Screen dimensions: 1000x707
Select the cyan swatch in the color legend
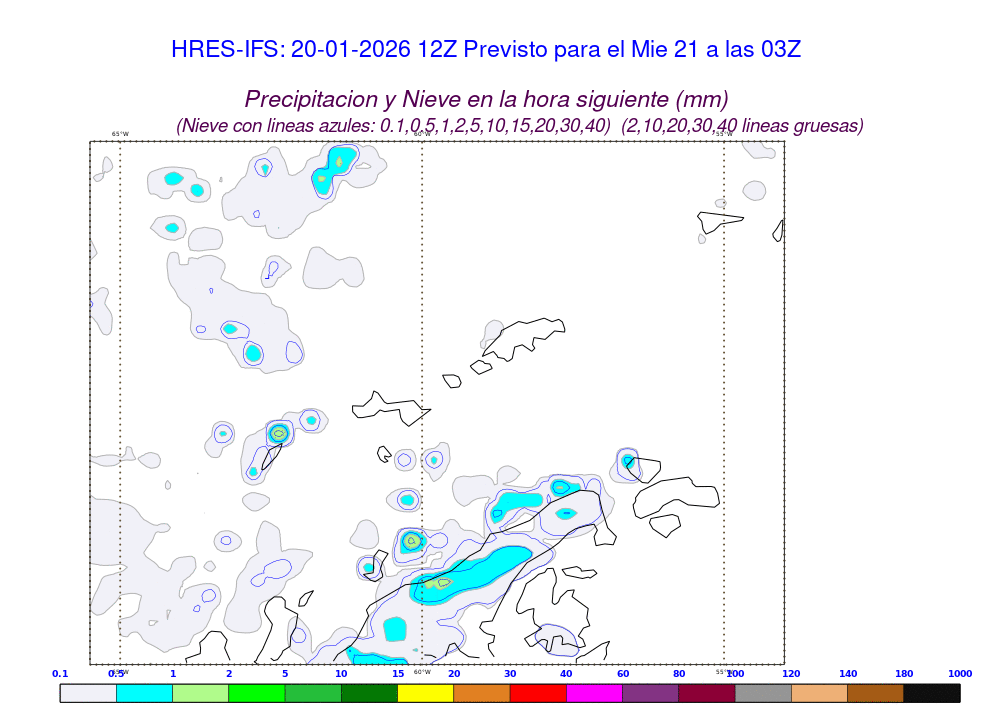click(144, 692)
